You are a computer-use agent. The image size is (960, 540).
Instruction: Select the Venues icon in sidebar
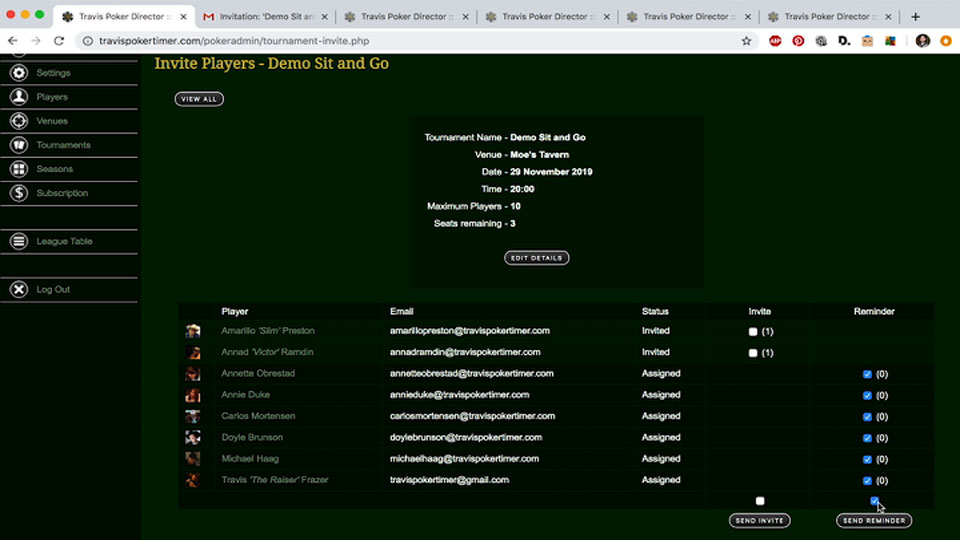(x=18, y=121)
